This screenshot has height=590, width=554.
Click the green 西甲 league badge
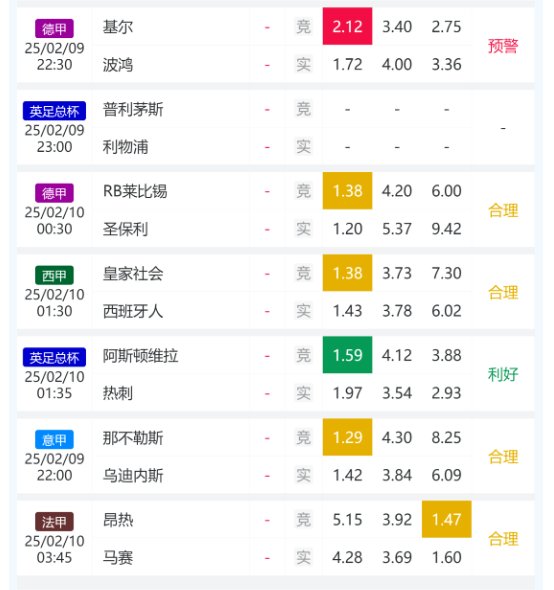[x=54, y=275]
